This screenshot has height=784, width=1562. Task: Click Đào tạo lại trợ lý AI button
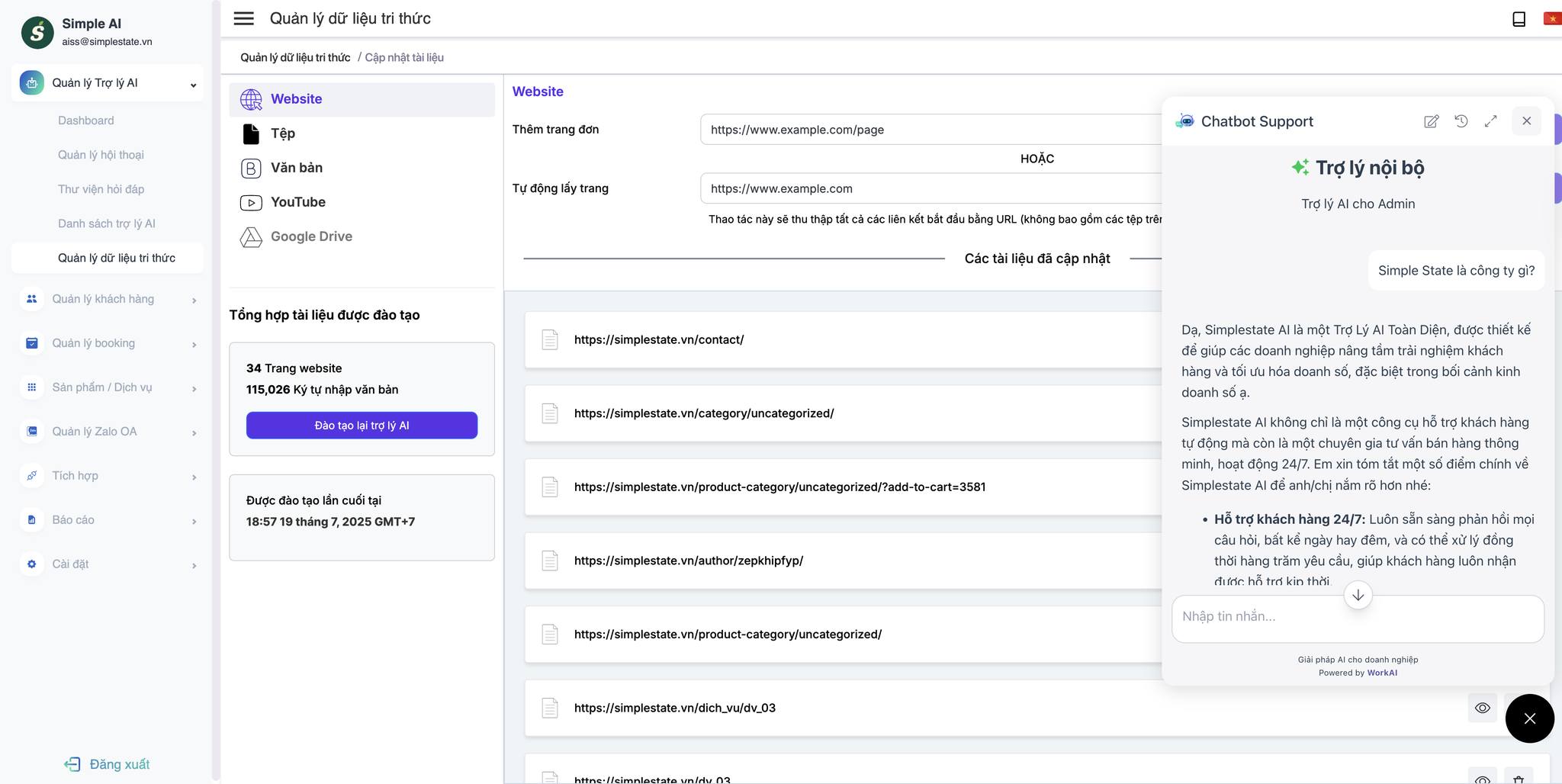[x=362, y=426]
